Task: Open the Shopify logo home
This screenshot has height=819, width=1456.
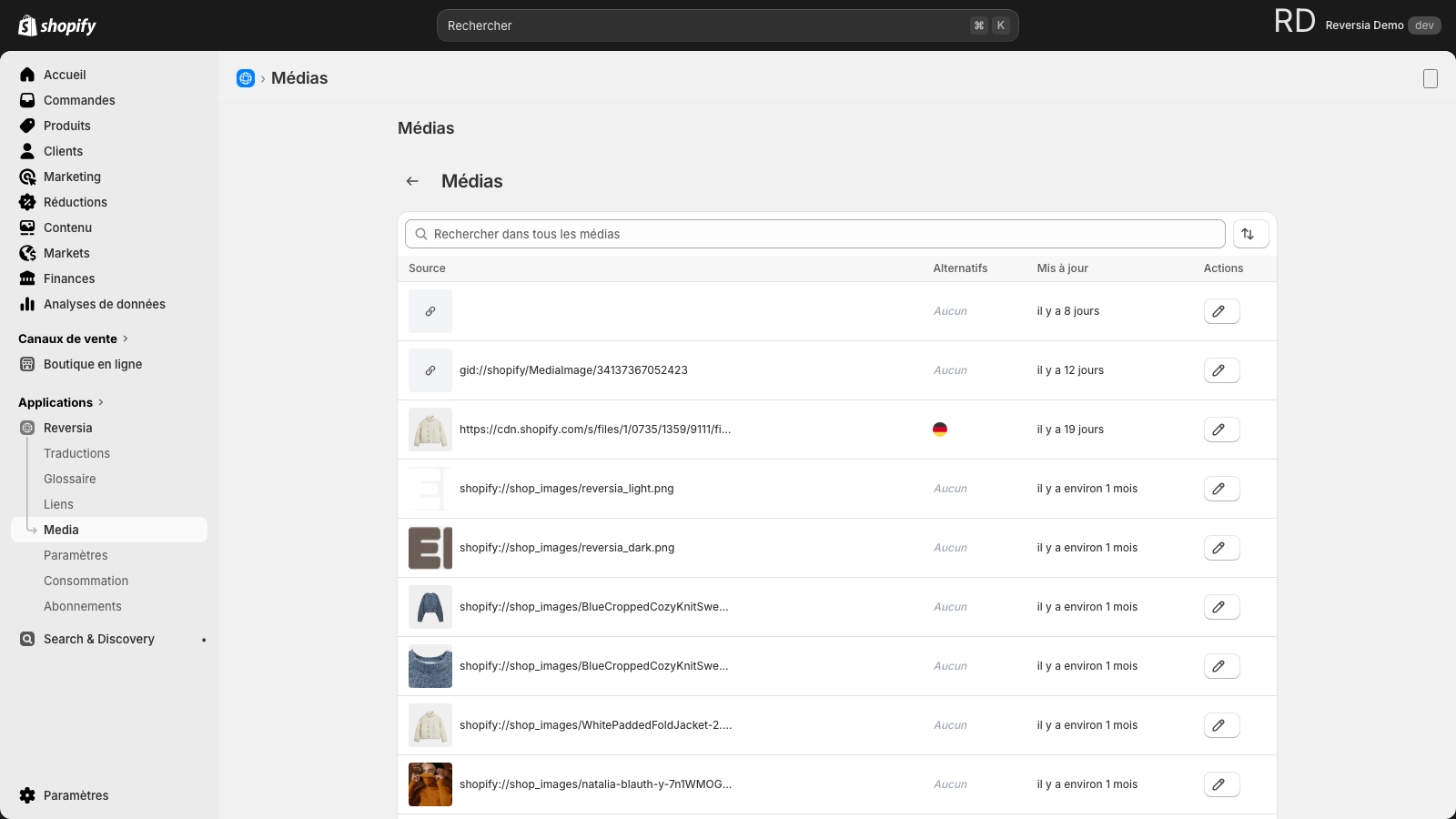Action: coord(57,25)
